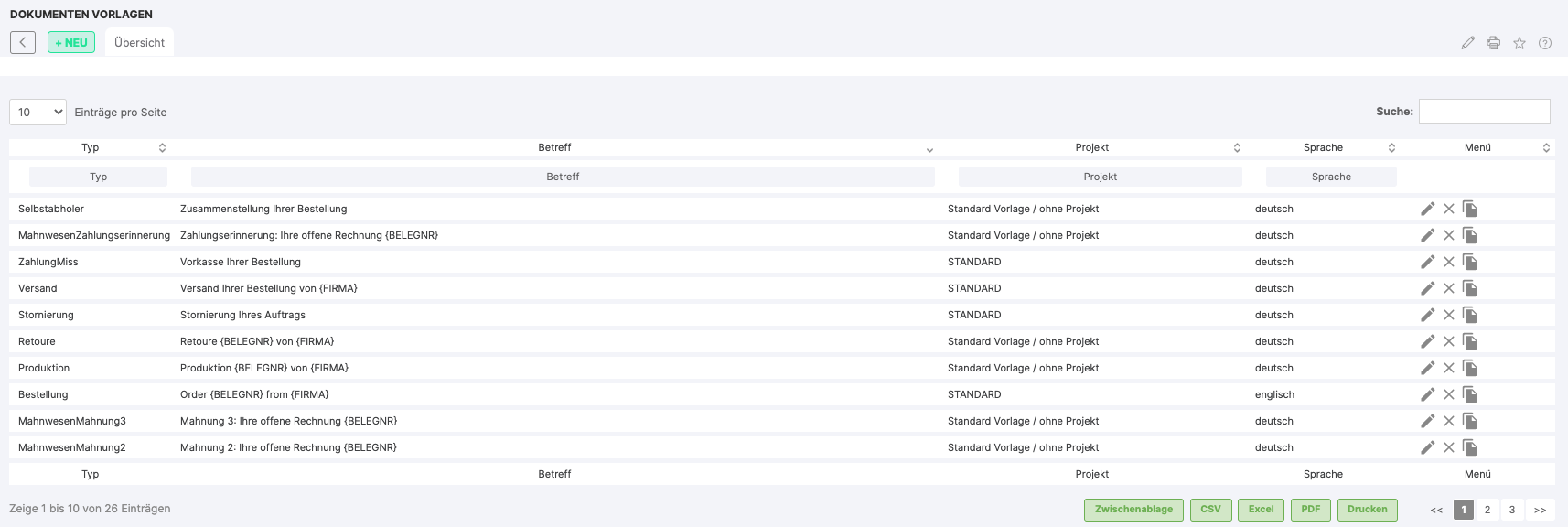Edit the Selbstabholer template row
Screen dimensions: 1568x527
(1427, 209)
